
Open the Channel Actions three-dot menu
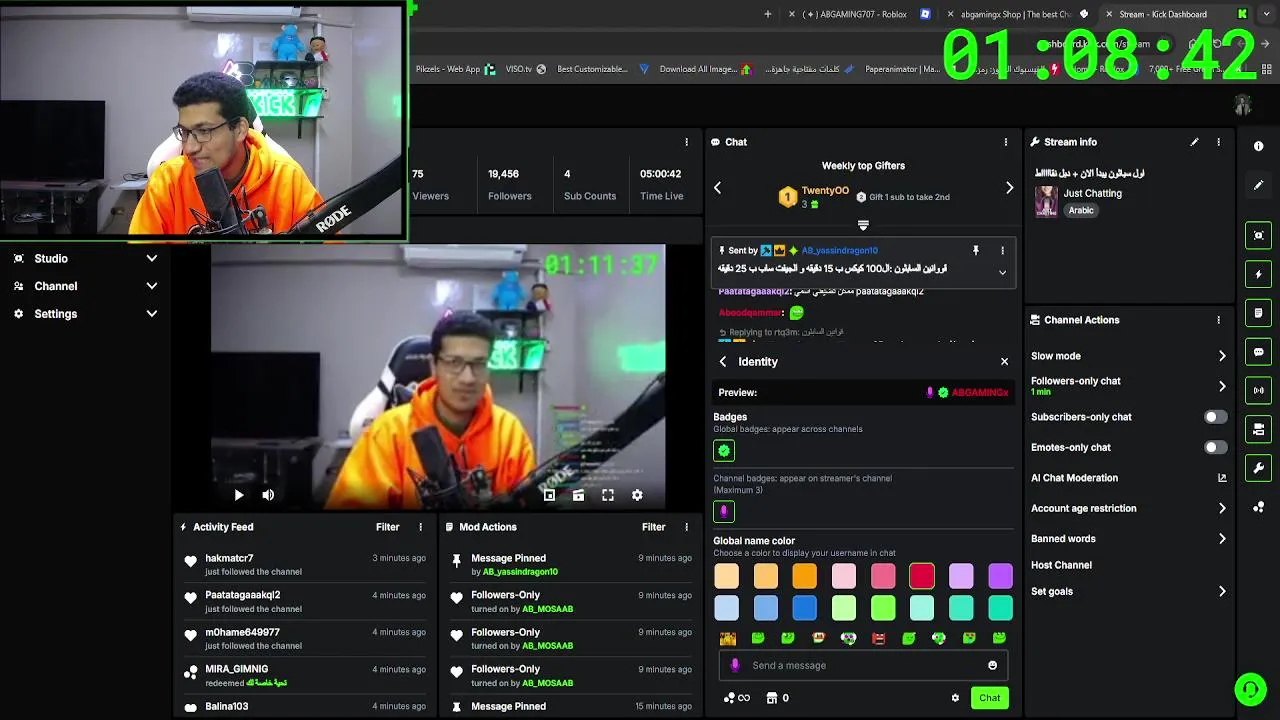click(x=1218, y=320)
